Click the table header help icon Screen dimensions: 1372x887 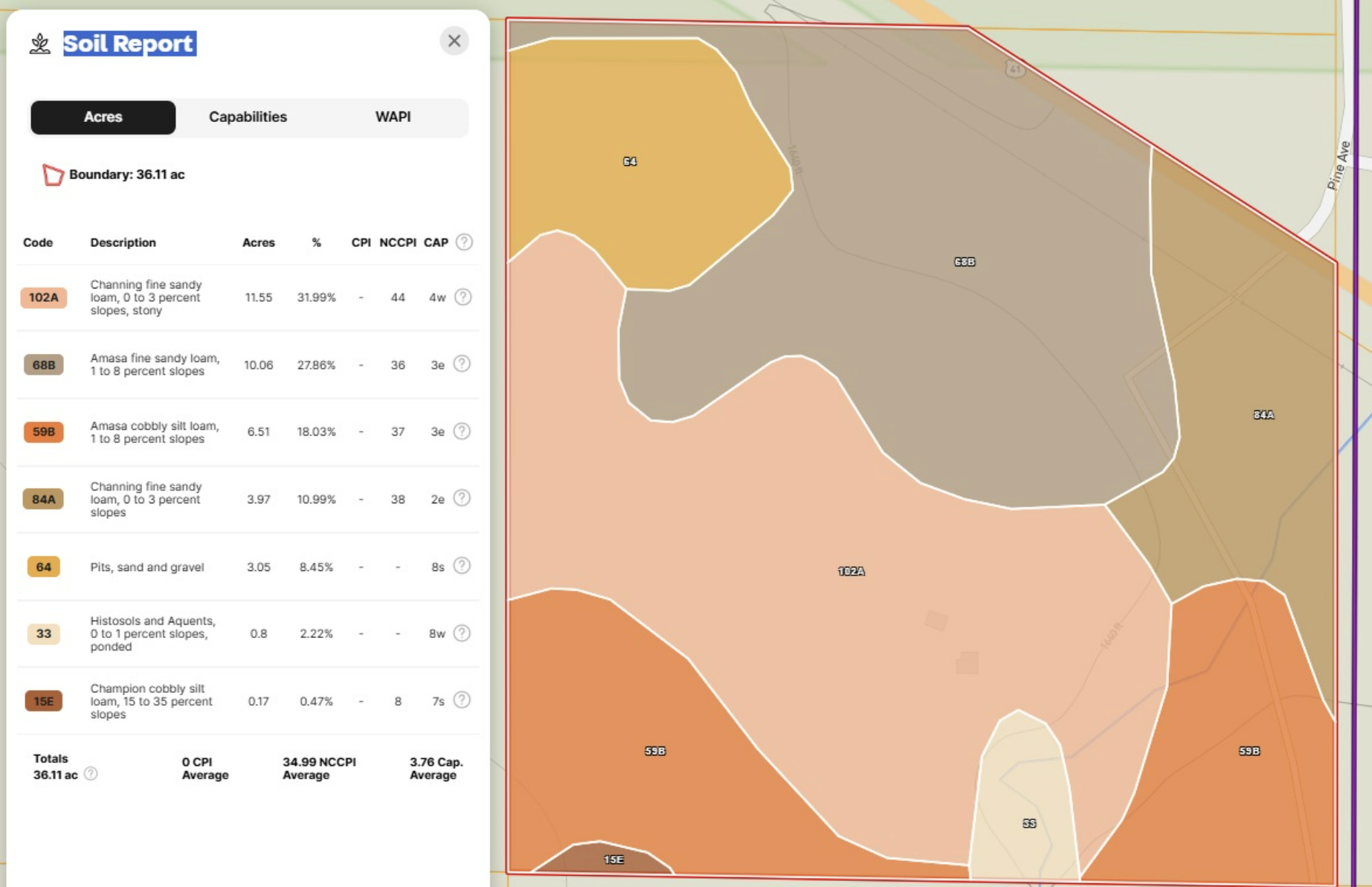(464, 242)
